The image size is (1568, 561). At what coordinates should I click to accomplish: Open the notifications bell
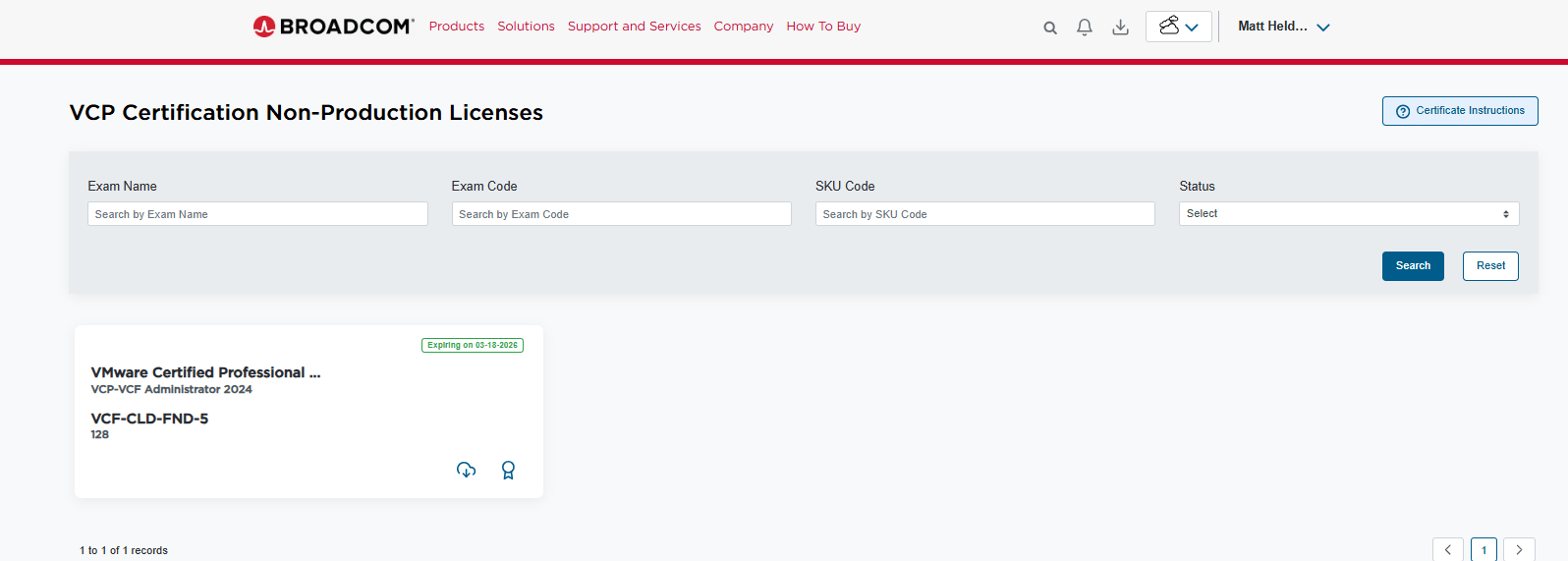click(x=1085, y=28)
